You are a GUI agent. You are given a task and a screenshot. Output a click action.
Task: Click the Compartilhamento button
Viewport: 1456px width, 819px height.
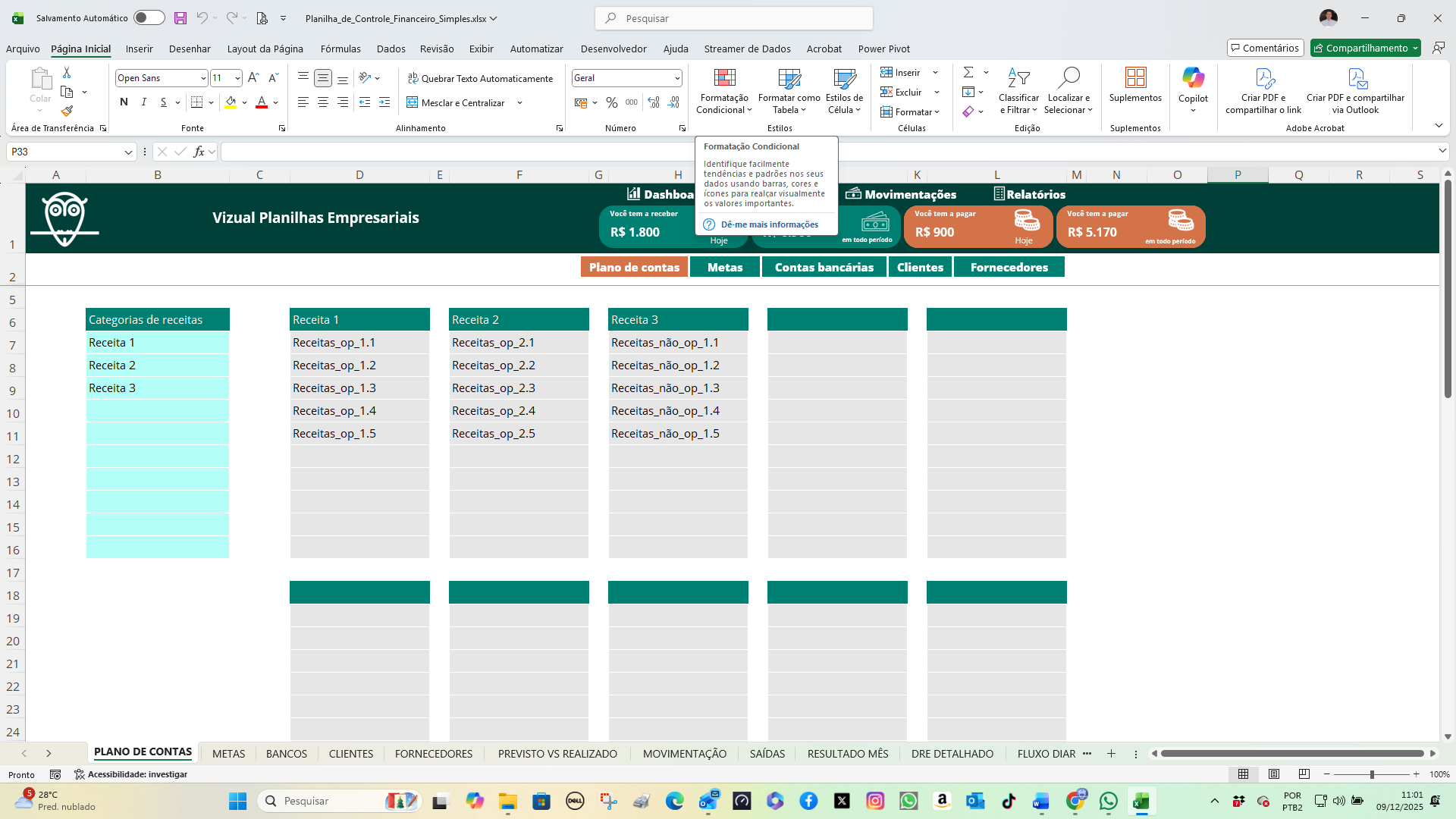point(1366,48)
